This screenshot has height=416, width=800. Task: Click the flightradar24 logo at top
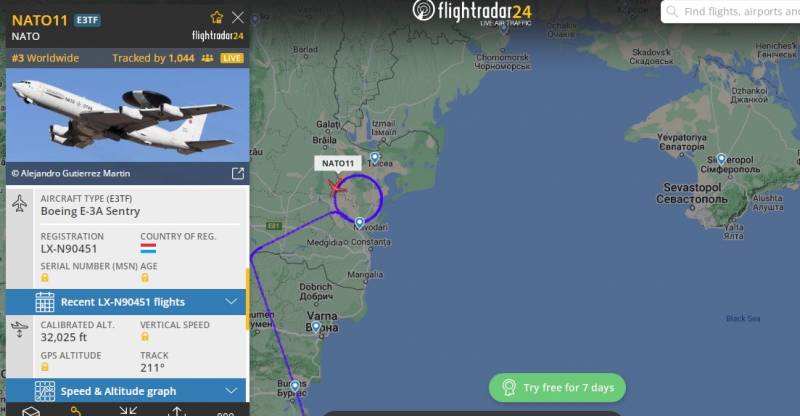pos(472,12)
